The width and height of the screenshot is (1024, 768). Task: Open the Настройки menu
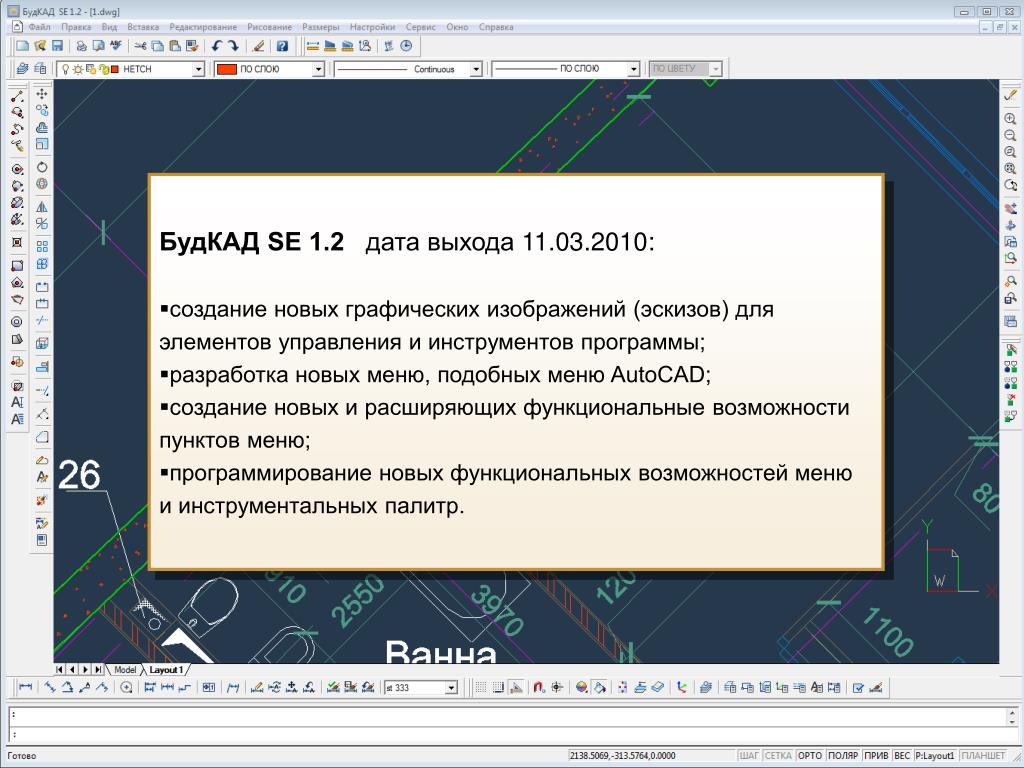[372, 27]
